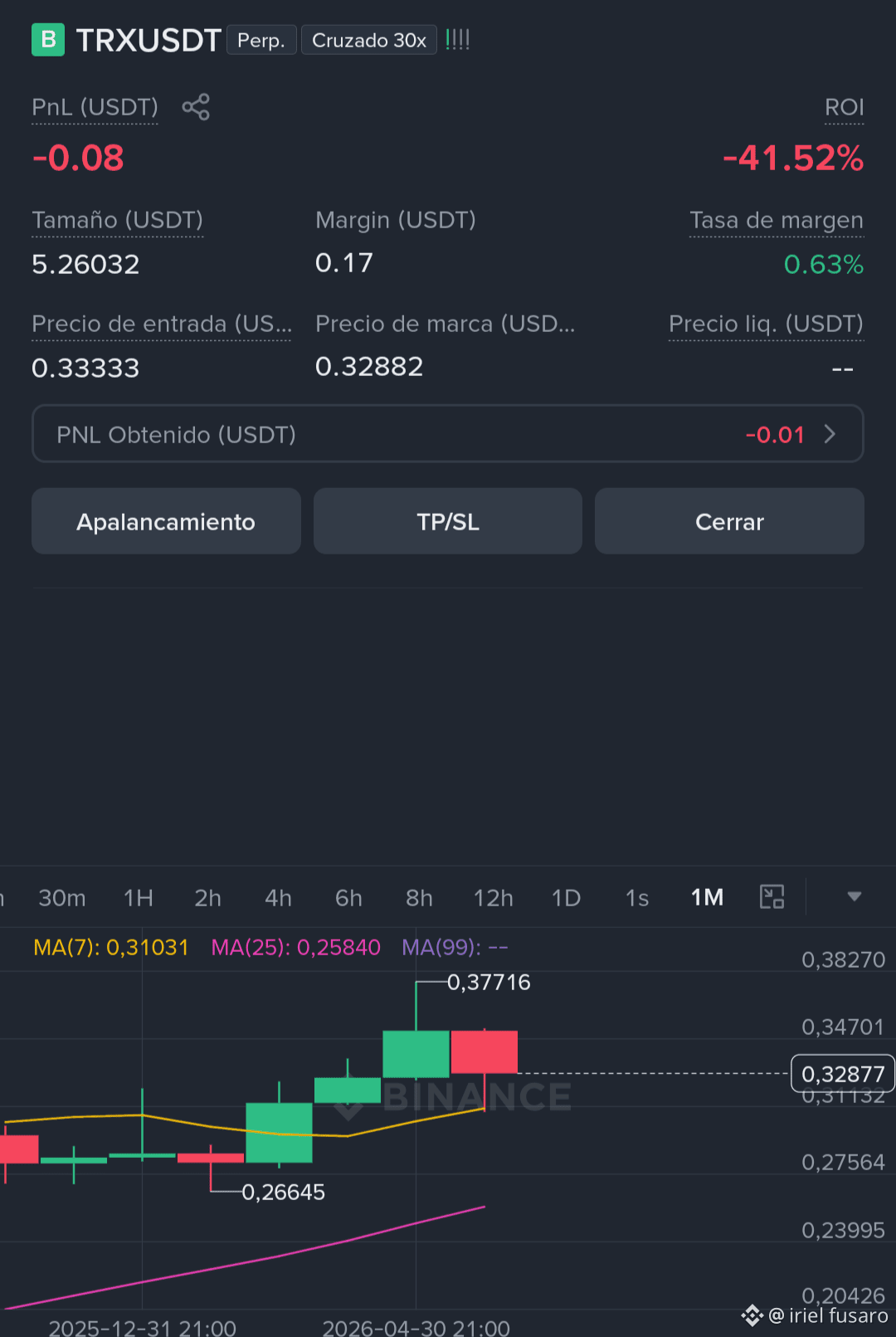Tap the MA(99) indicator label
Viewport: 896px width, 1337px height.
point(455,947)
